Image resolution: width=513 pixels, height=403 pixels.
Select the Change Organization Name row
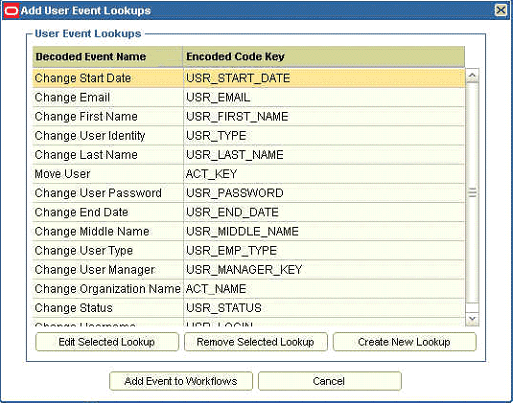point(248,289)
